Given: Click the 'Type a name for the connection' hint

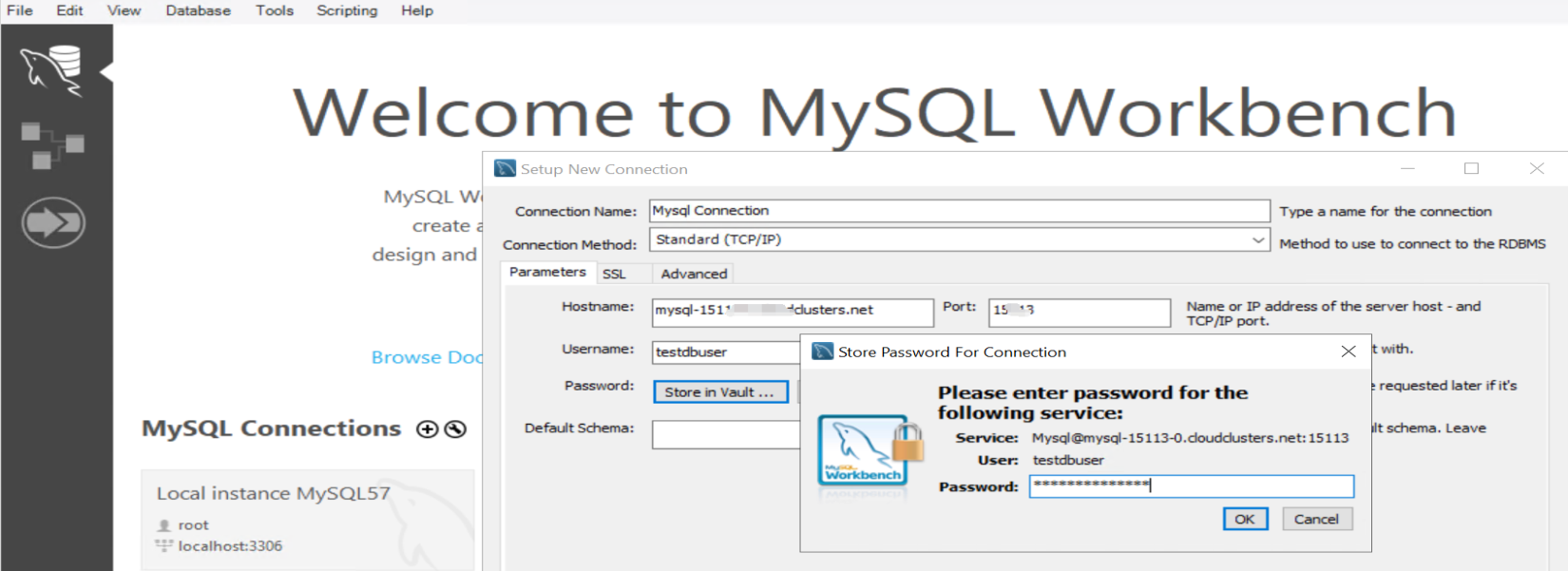Looking at the screenshot, I should (x=1386, y=212).
